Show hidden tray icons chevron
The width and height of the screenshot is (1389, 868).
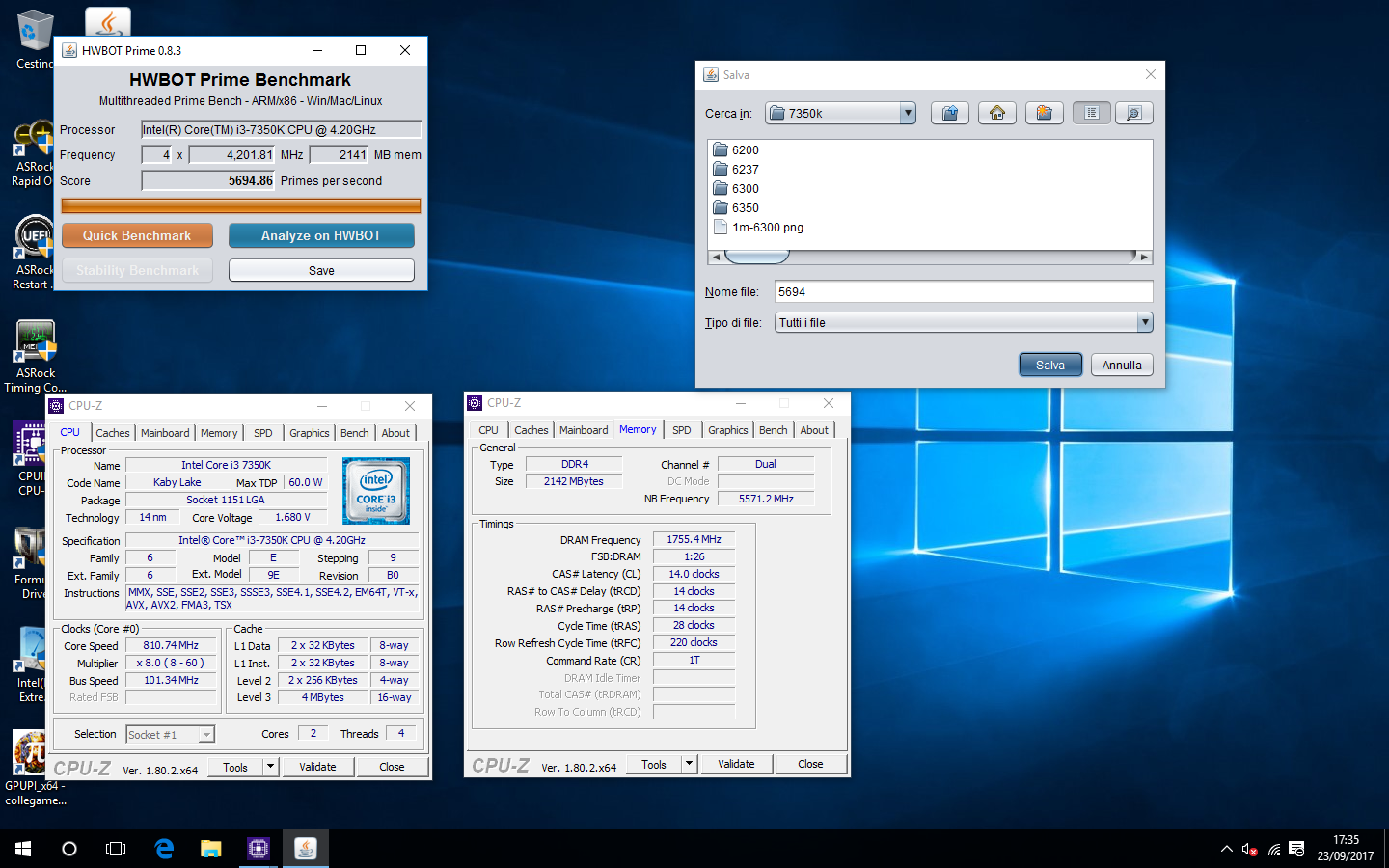pos(1226,850)
